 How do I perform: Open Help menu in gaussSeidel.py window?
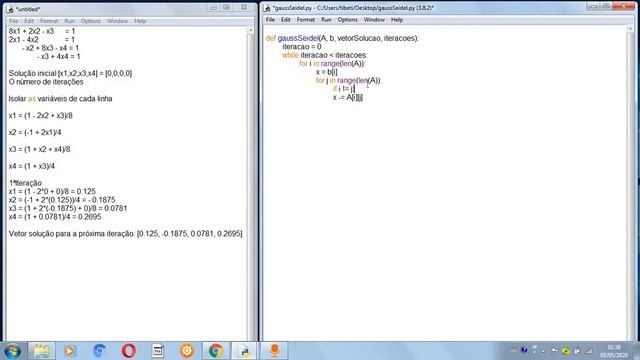click(397, 20)
